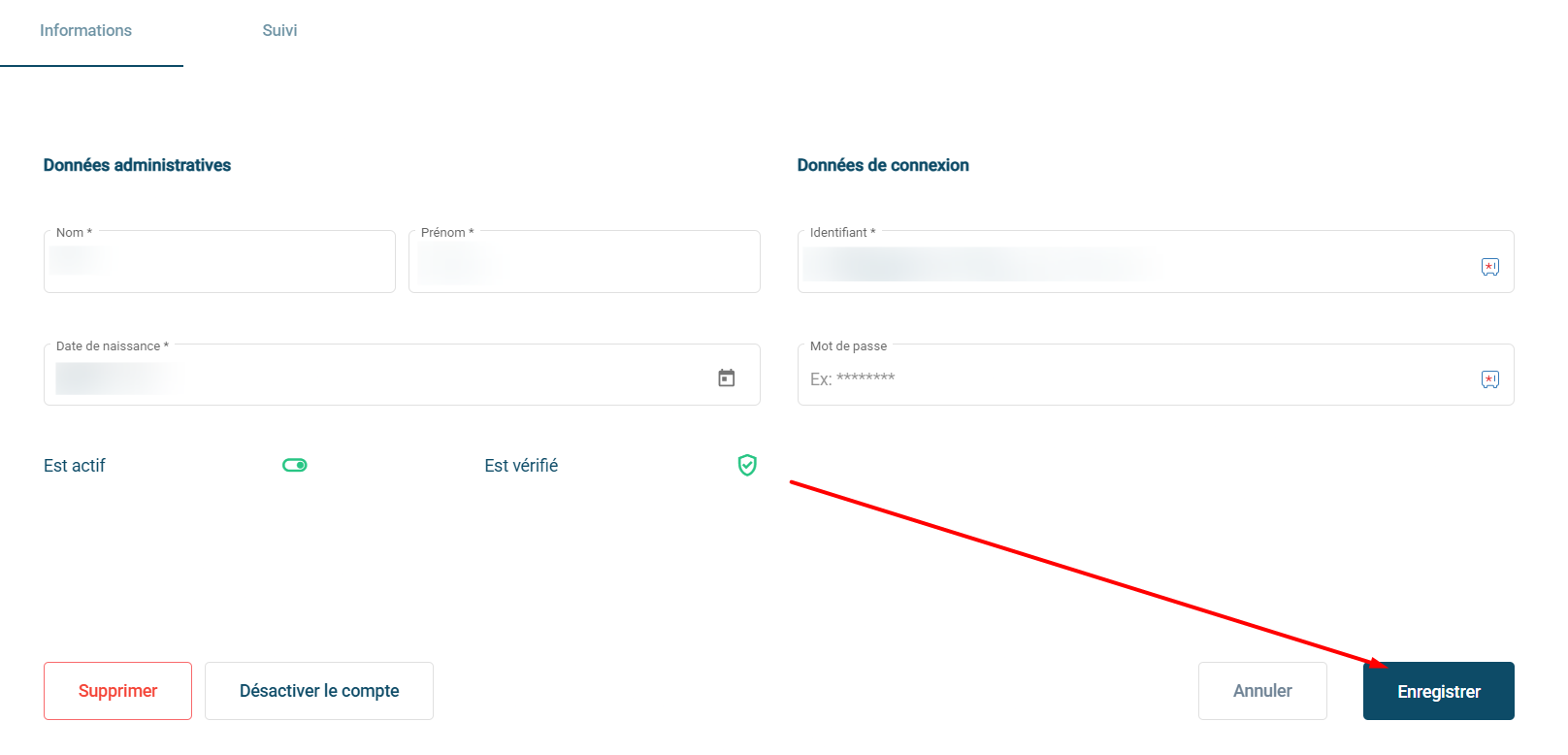
Task: Open the Suivi tab
Action: pos(279,31)
